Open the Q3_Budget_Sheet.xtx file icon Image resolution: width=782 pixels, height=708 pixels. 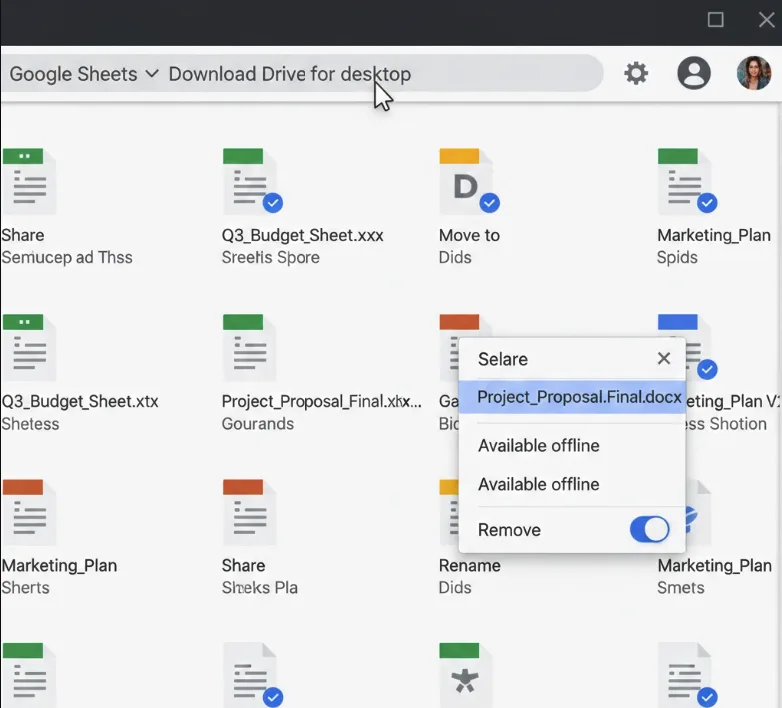28,348
